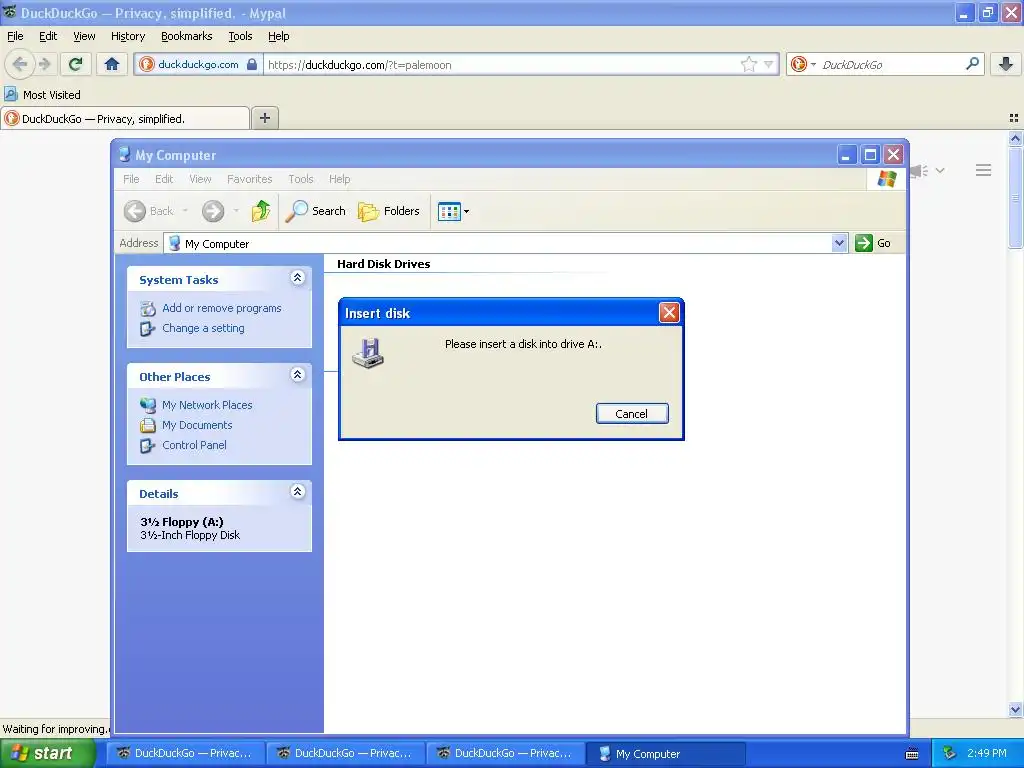1024x768 pixels.
Task: Click the Most Visited bookmarks item
Action: pos(43,95)
